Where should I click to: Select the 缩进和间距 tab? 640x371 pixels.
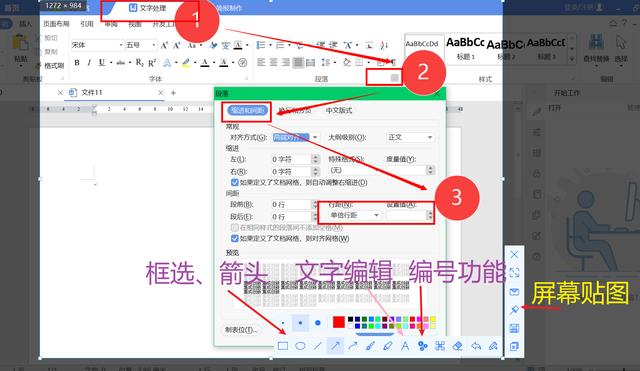(x=247, y=110)
